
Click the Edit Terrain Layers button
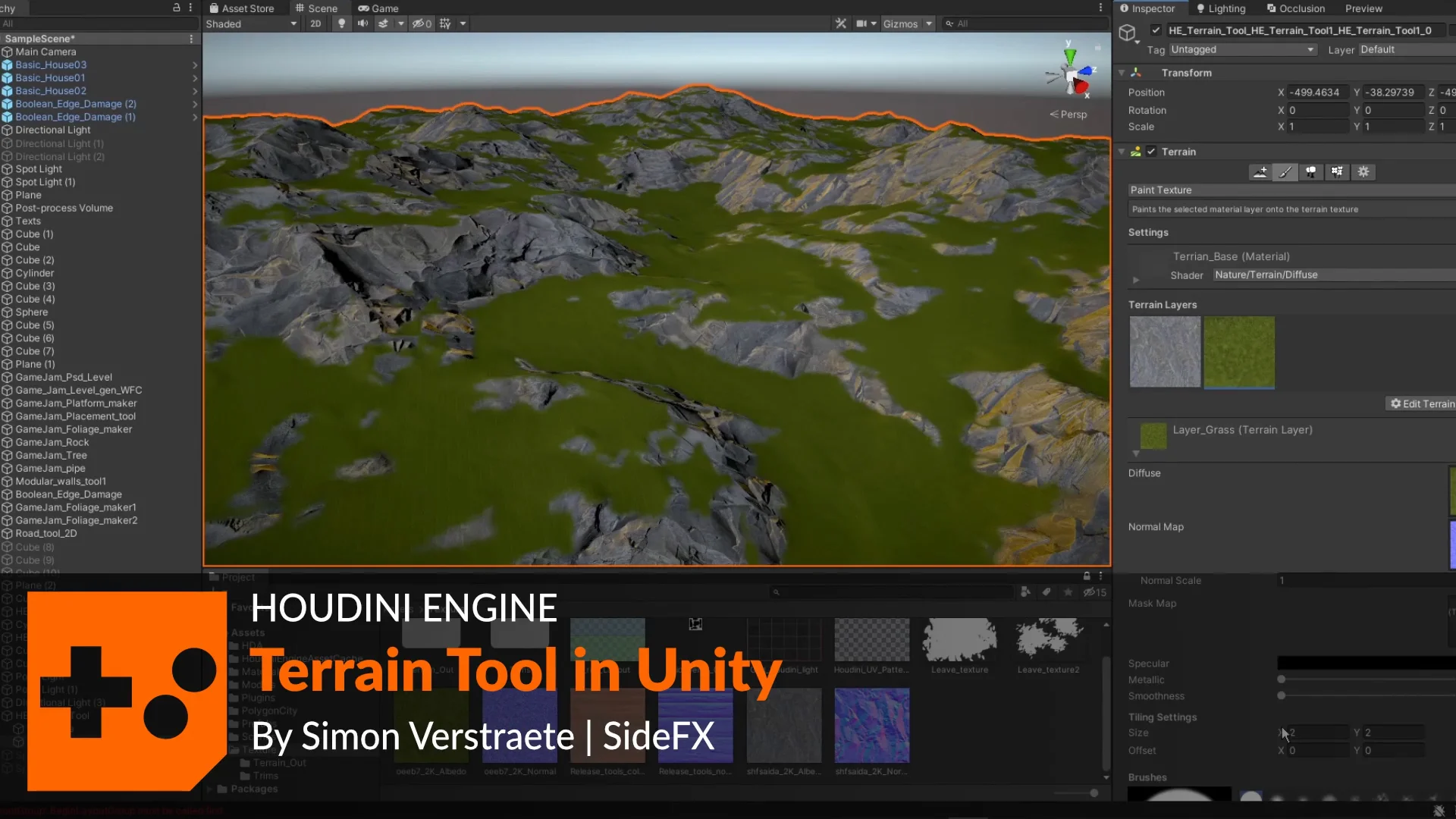(x=1421, y=403)
